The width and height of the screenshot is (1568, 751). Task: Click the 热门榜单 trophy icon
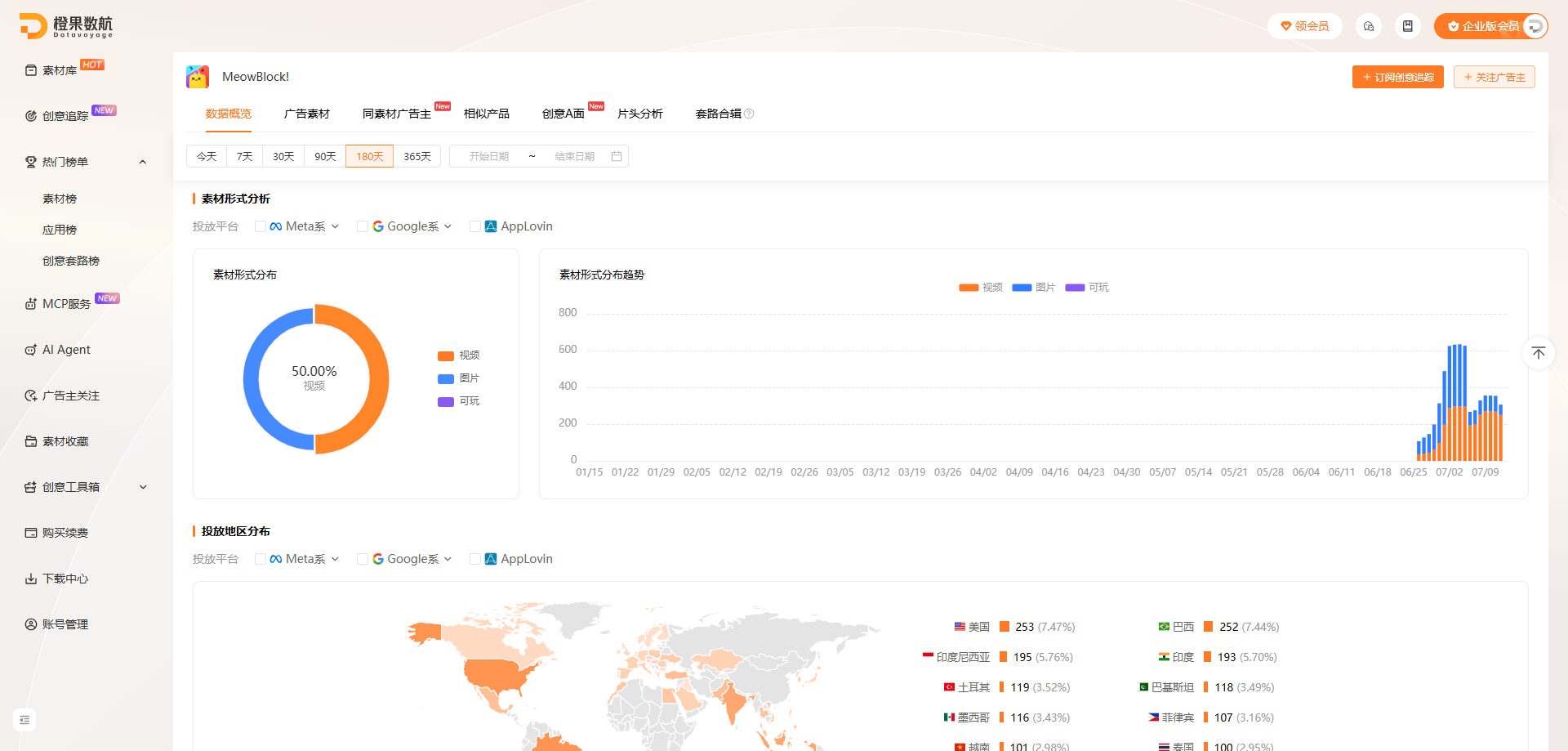(x=31, y=162)
